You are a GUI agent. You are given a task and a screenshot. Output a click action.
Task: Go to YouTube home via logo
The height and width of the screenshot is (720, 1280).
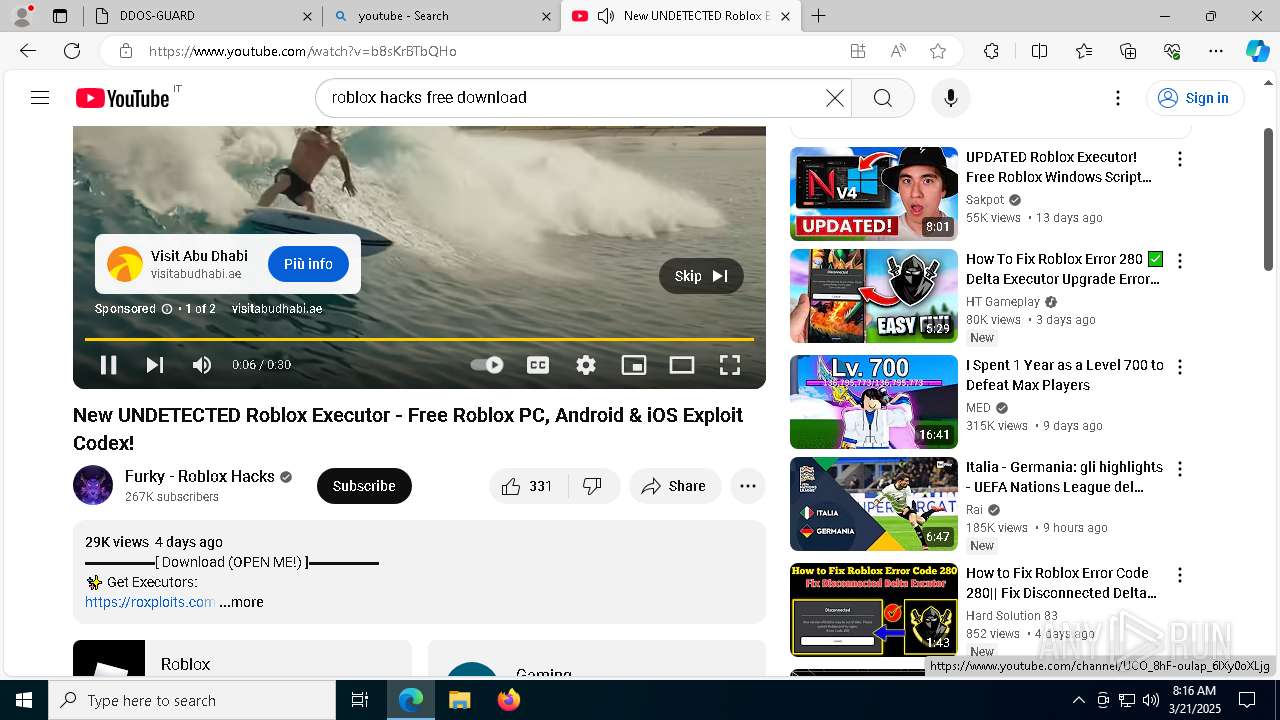[123, 98]
